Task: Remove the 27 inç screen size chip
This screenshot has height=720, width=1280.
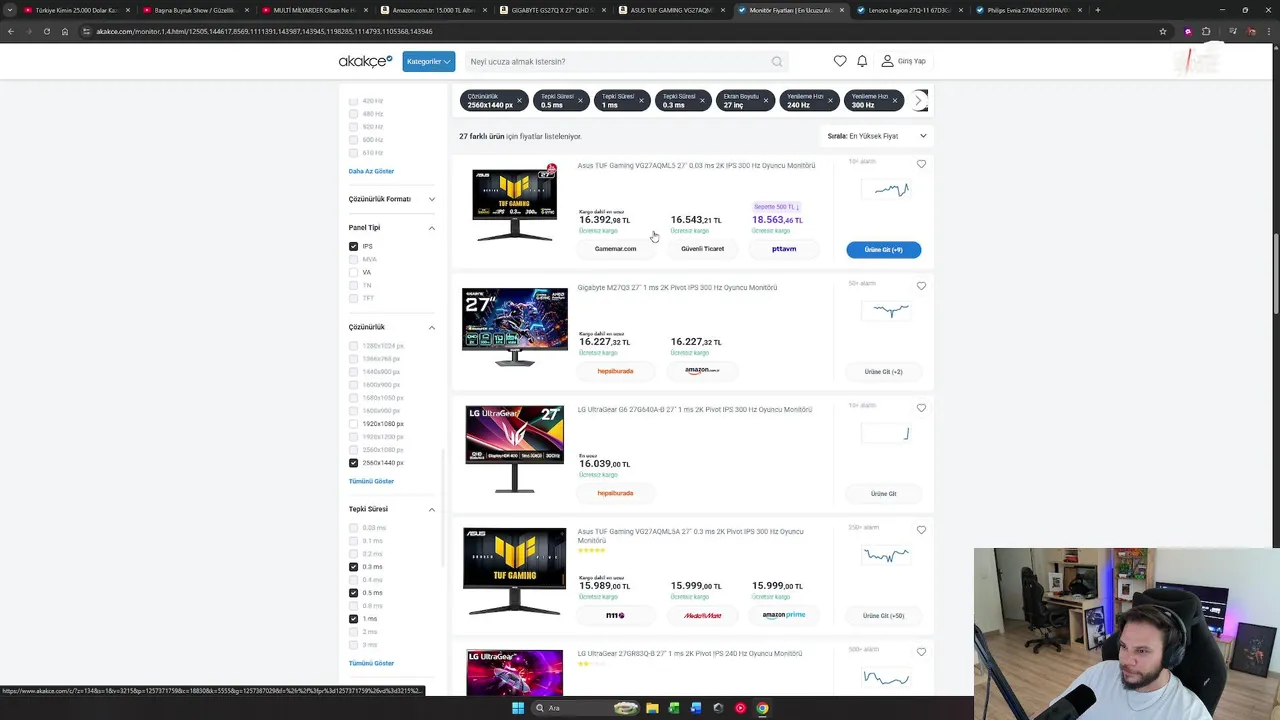Action: coord(766,100)
